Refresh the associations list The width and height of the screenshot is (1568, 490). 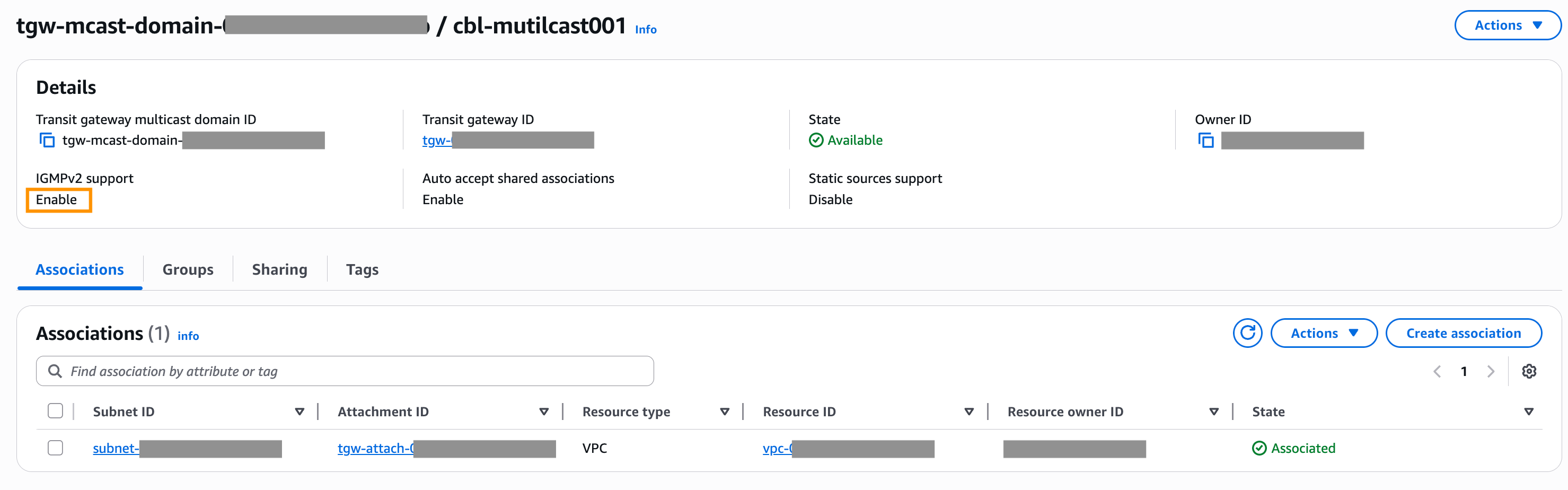(x=1247, y=333)
